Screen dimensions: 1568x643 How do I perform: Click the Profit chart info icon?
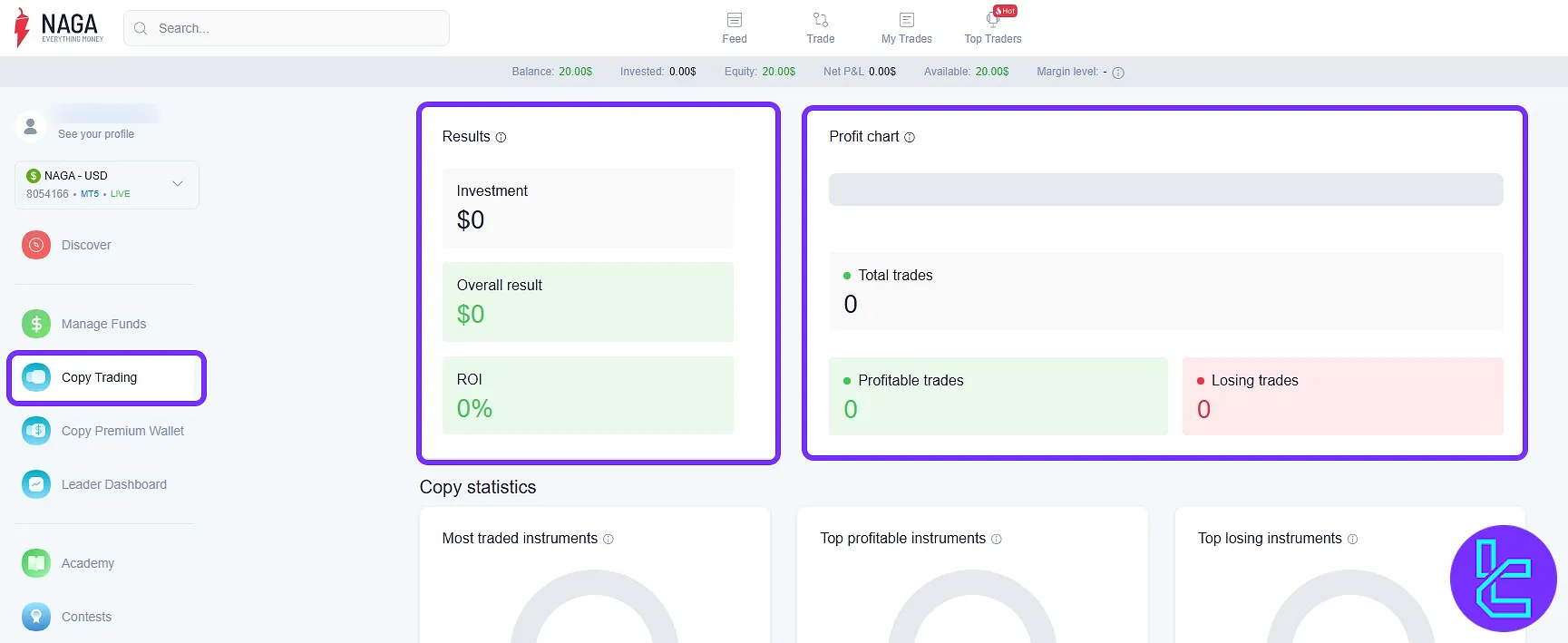(910, 138)
